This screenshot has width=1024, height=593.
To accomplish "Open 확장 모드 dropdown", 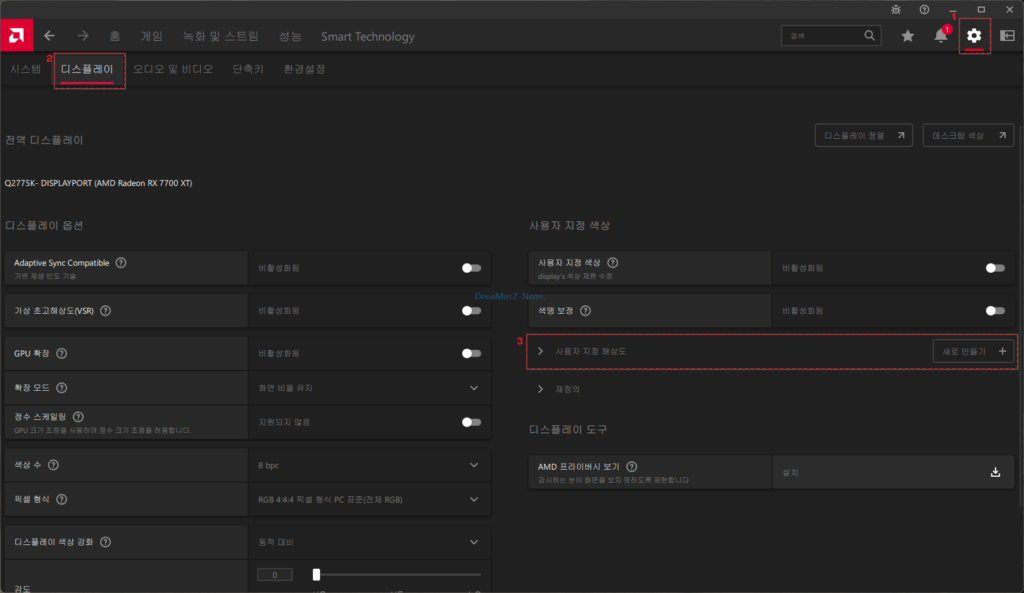I will [369, 388].
